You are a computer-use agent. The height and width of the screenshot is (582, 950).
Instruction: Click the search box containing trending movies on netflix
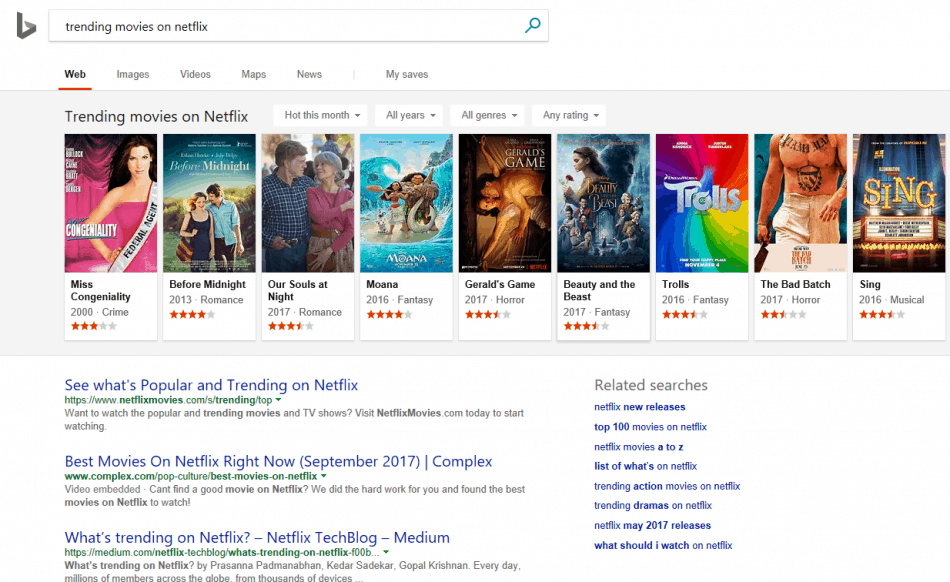click(x=298, y=26)
